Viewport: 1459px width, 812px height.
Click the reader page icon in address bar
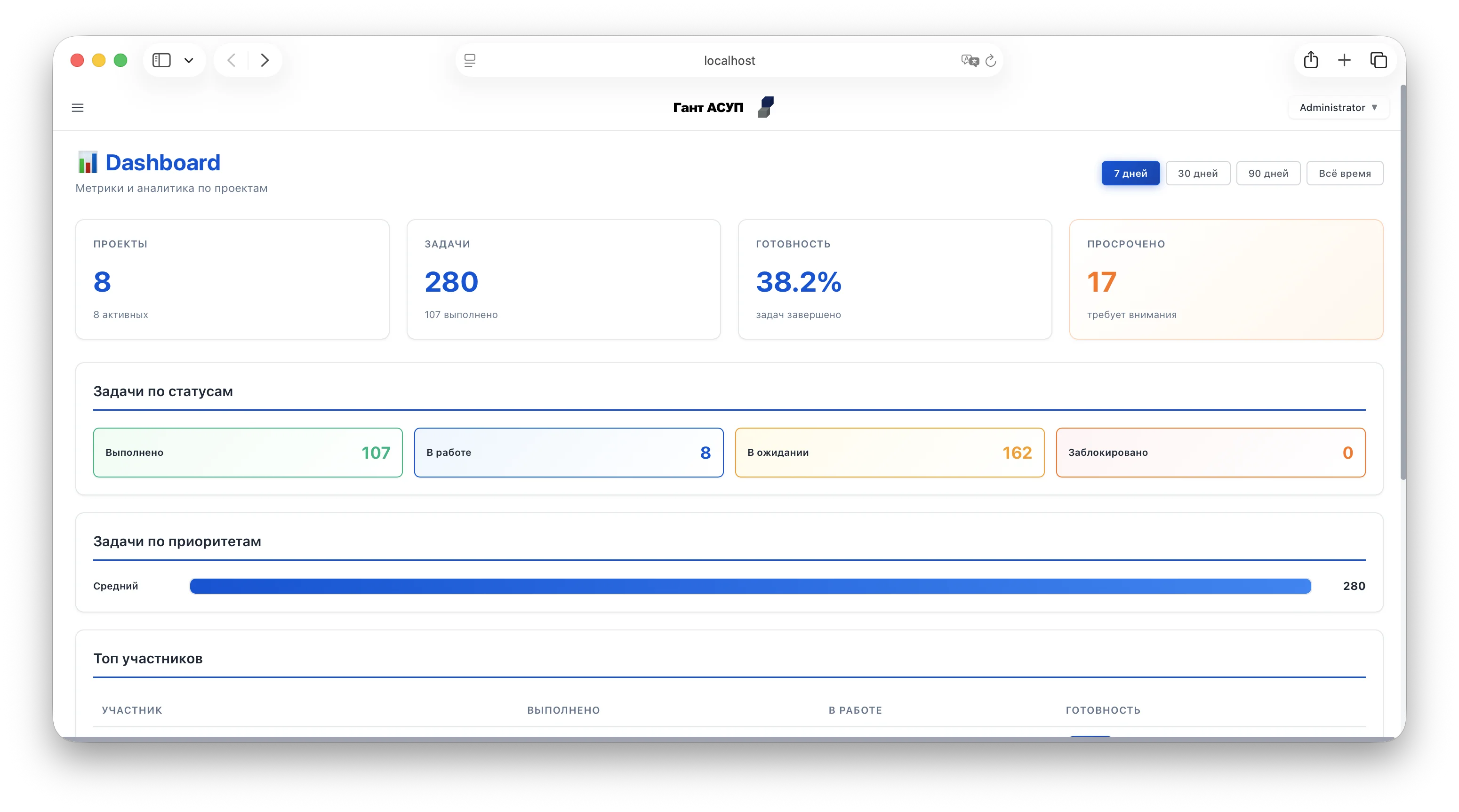(470, 61)
